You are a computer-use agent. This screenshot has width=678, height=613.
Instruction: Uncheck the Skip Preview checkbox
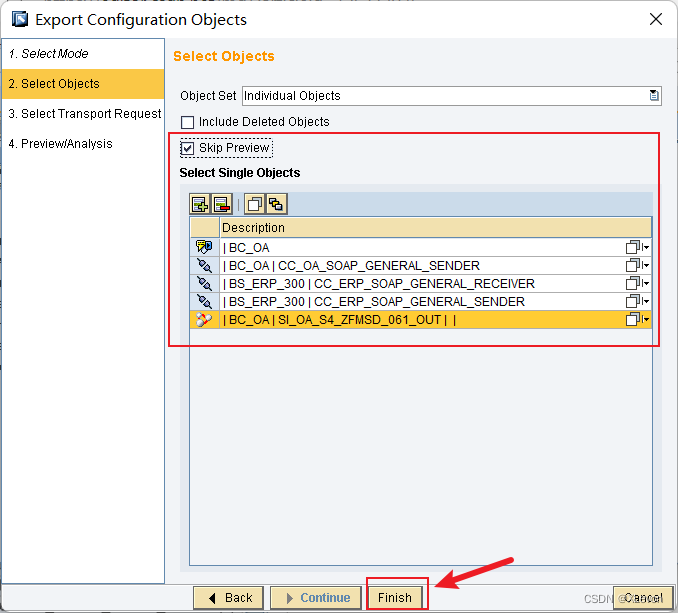(187, 148)
